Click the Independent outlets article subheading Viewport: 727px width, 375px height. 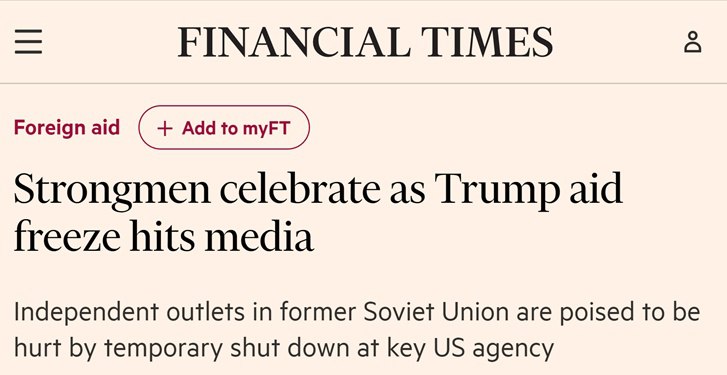coord(357,330)
